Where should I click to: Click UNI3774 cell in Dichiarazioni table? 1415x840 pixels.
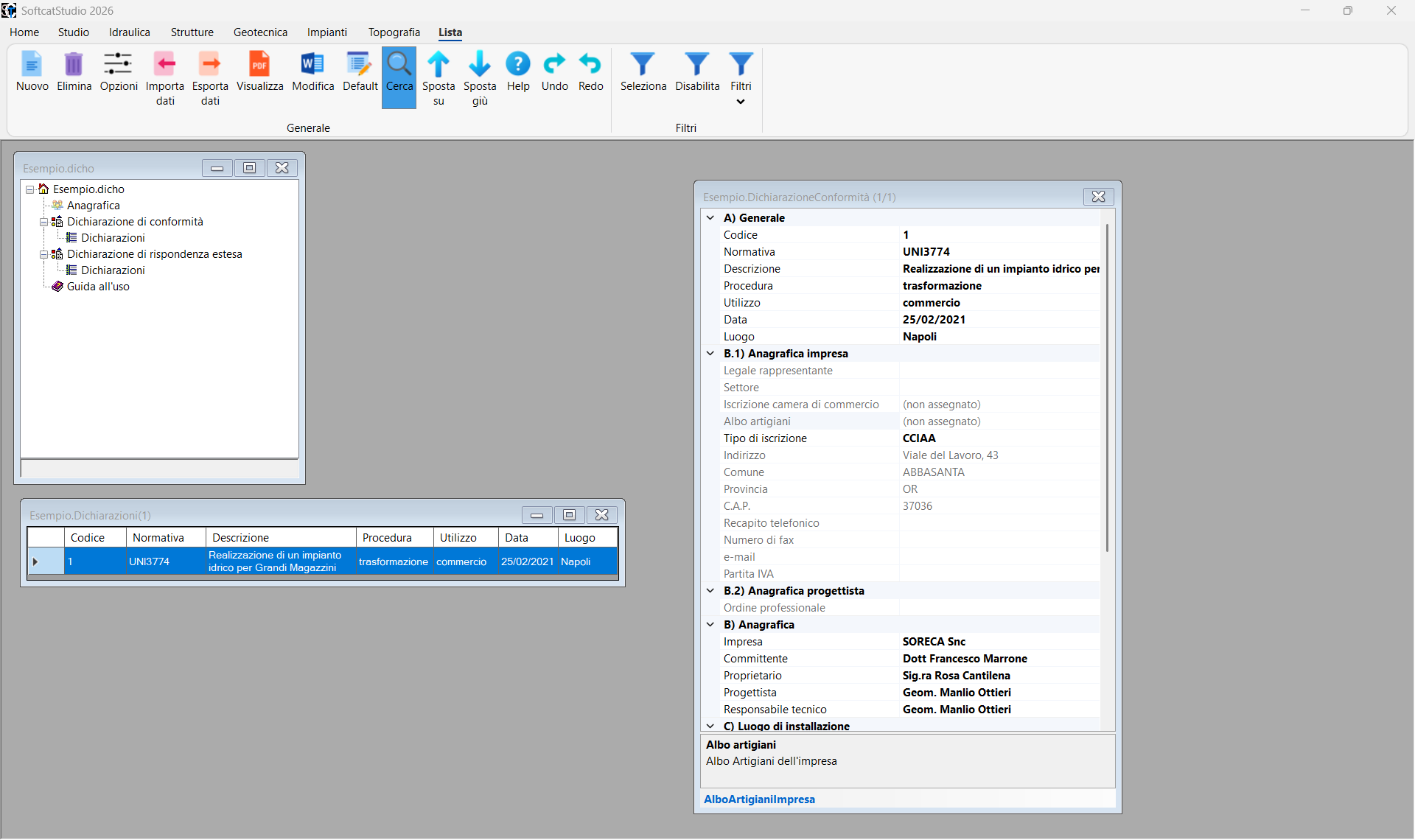(x=166, y=561)
